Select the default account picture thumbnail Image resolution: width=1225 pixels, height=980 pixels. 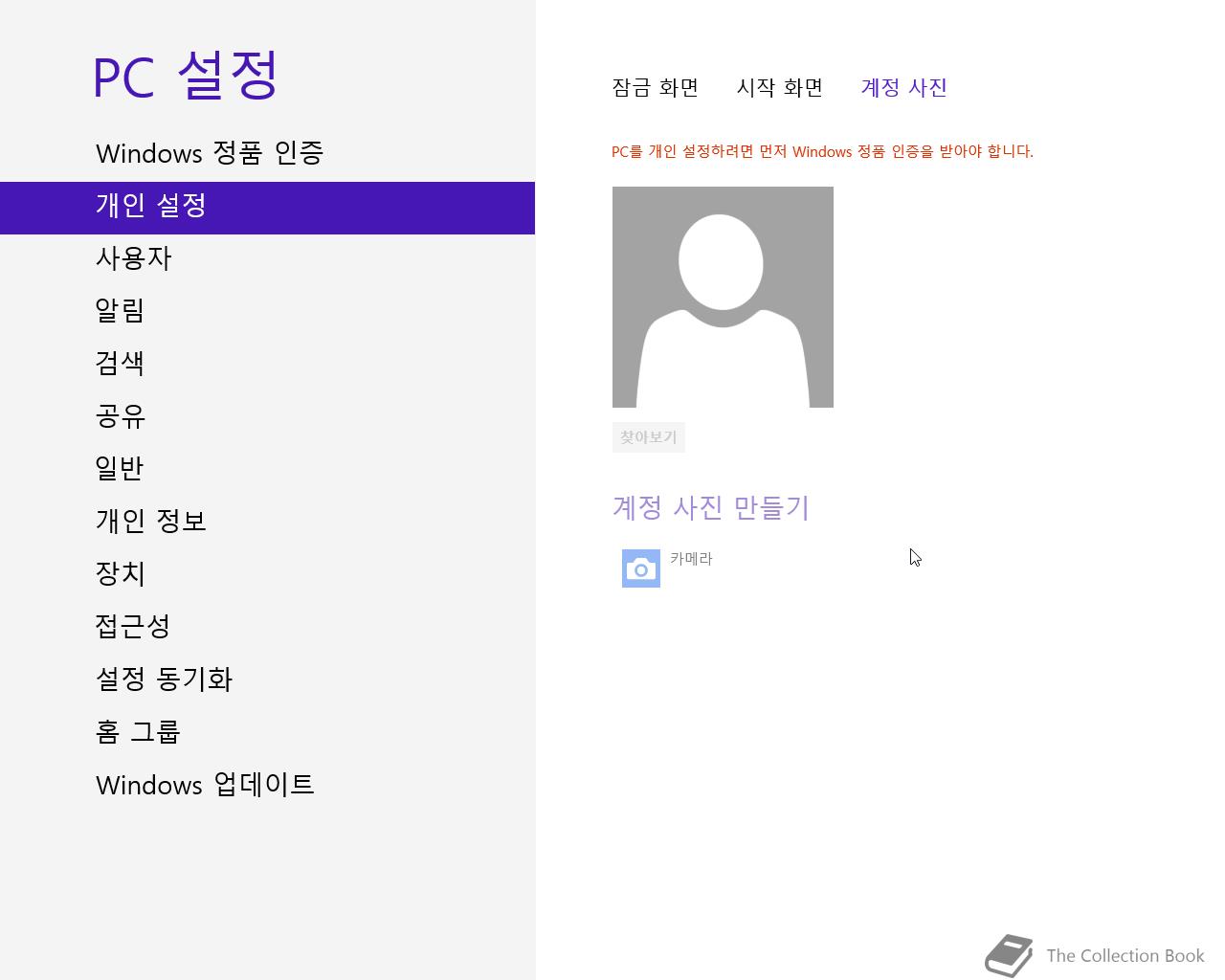click(x=723, y=297)
